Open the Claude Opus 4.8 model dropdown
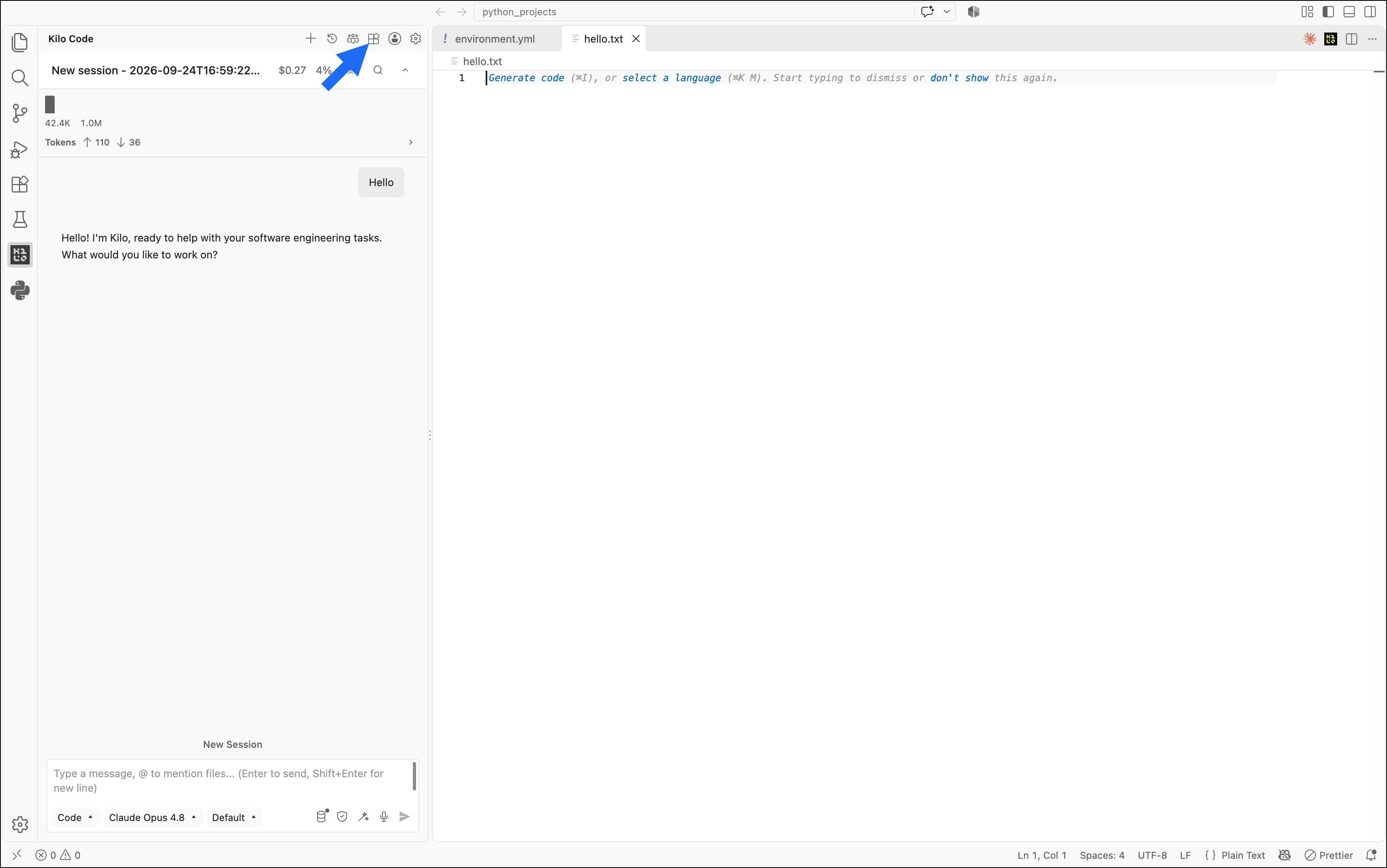Viewport: 1387px width, 868px height. coord(153,817)
